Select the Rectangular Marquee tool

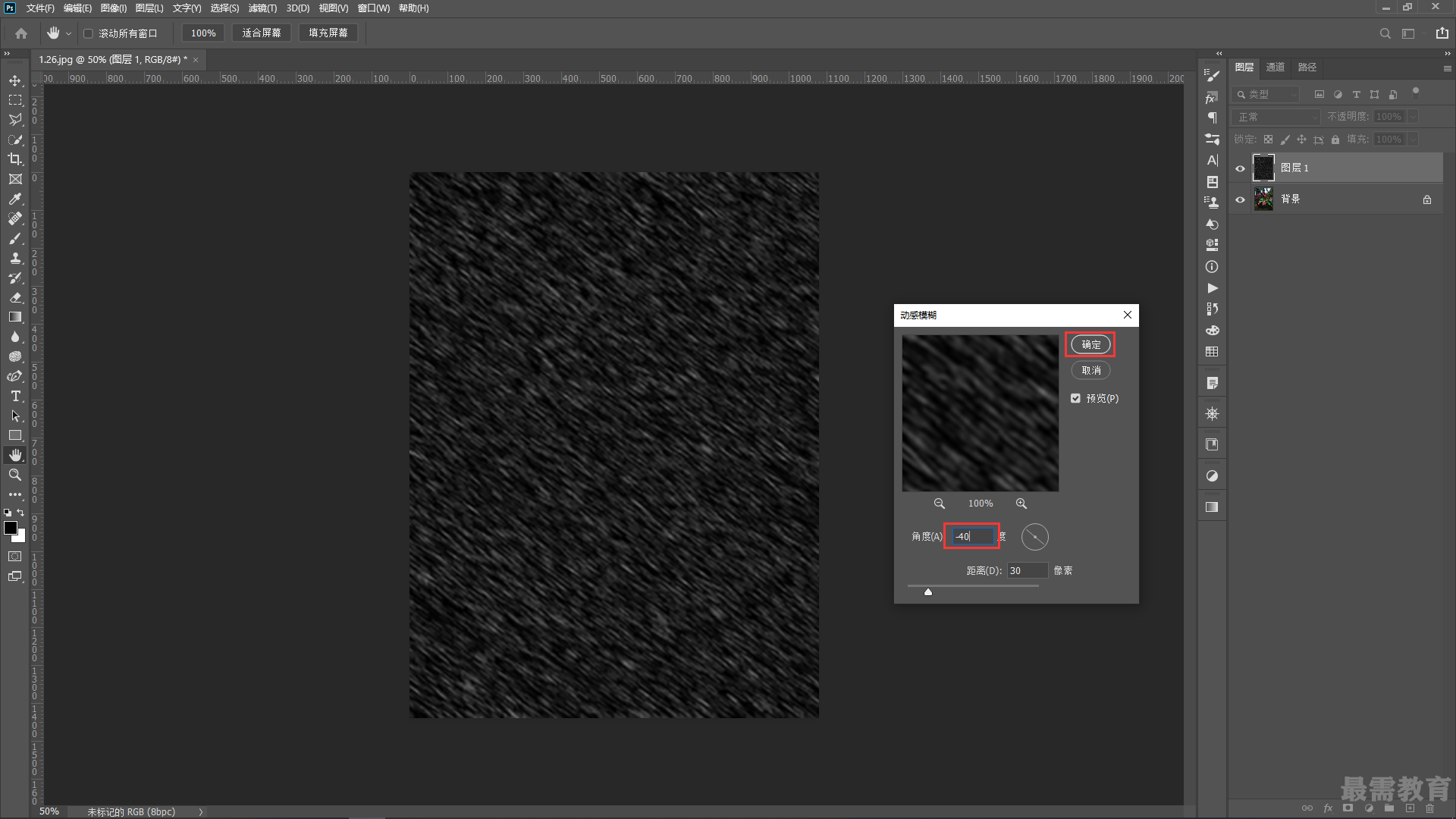click(15, 100)
